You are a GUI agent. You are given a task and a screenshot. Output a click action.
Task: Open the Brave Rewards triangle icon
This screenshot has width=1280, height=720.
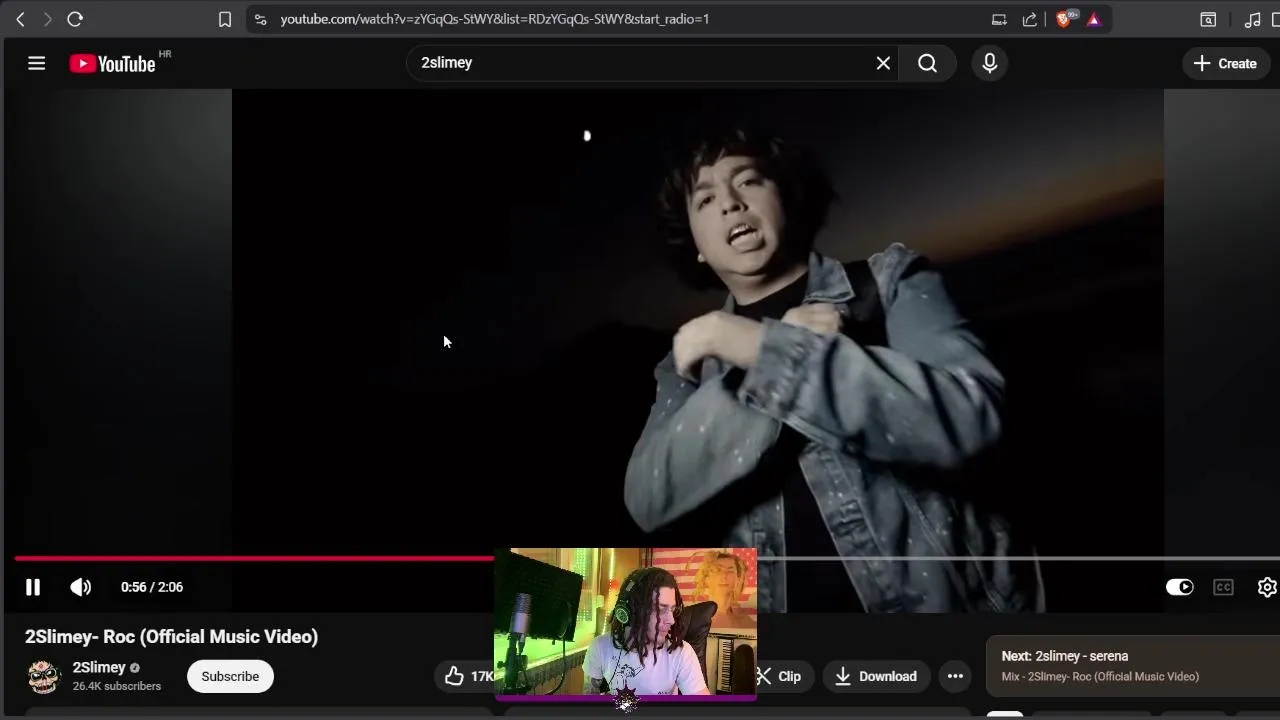[1094, 19]
